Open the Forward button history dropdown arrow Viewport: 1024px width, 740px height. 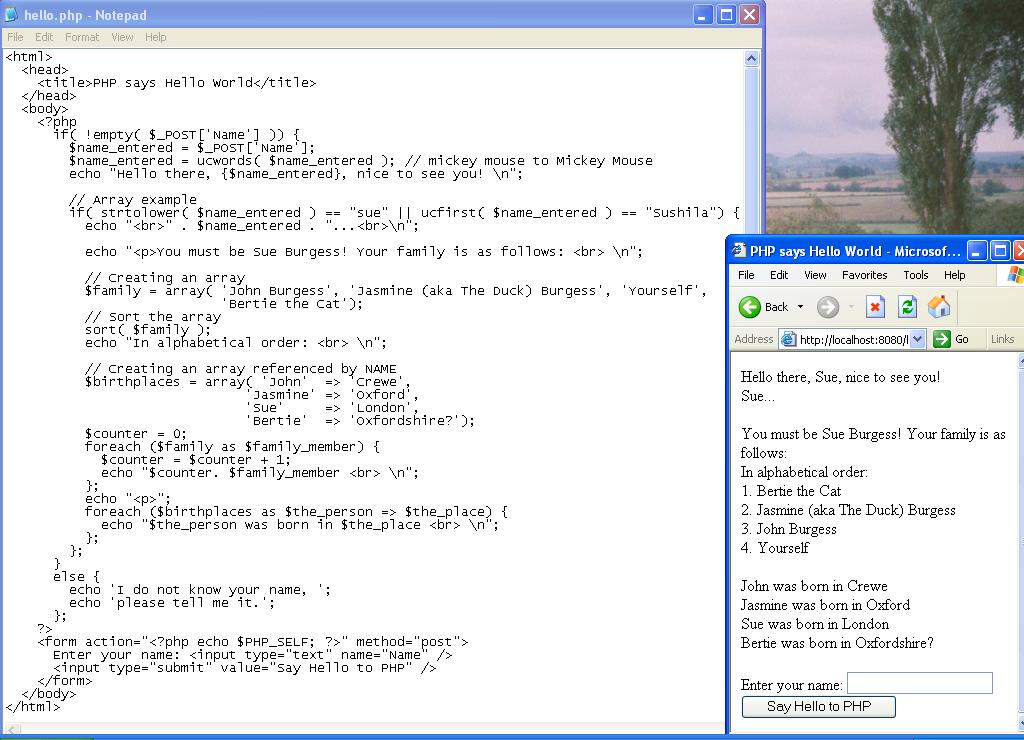851,307
